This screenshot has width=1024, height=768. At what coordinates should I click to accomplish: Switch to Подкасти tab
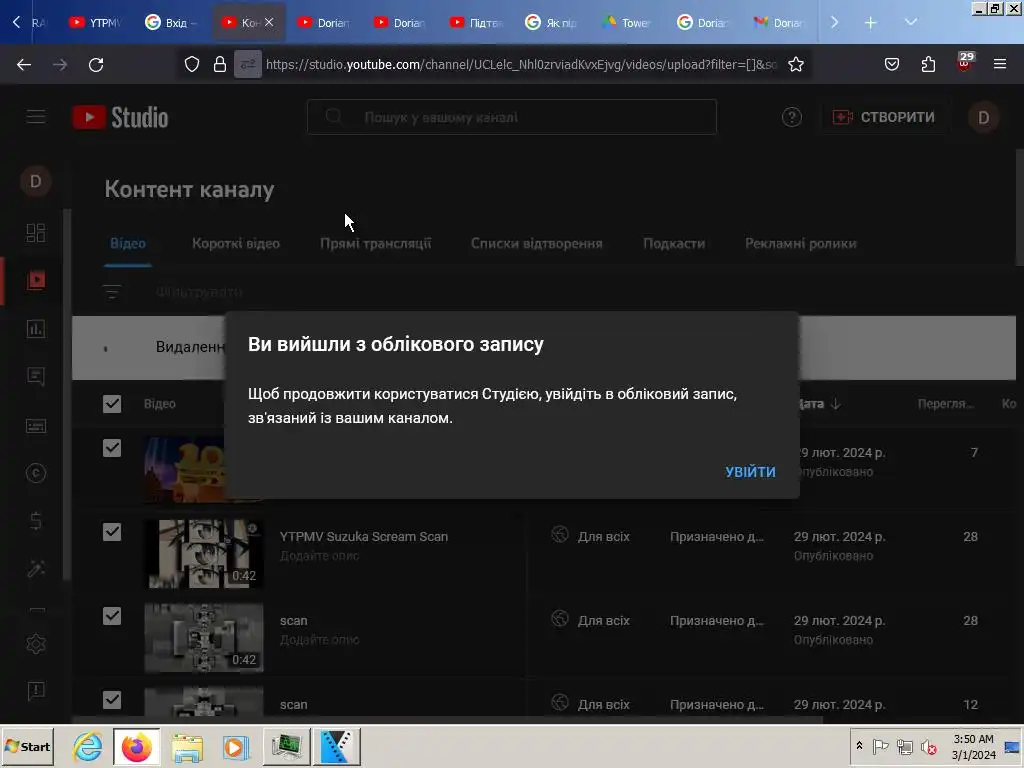pyautogui.click(x=674, y=244)
